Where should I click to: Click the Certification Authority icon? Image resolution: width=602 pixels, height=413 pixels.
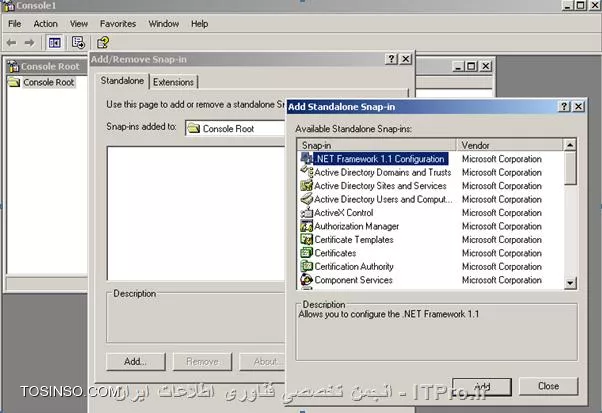click(306, 266)
